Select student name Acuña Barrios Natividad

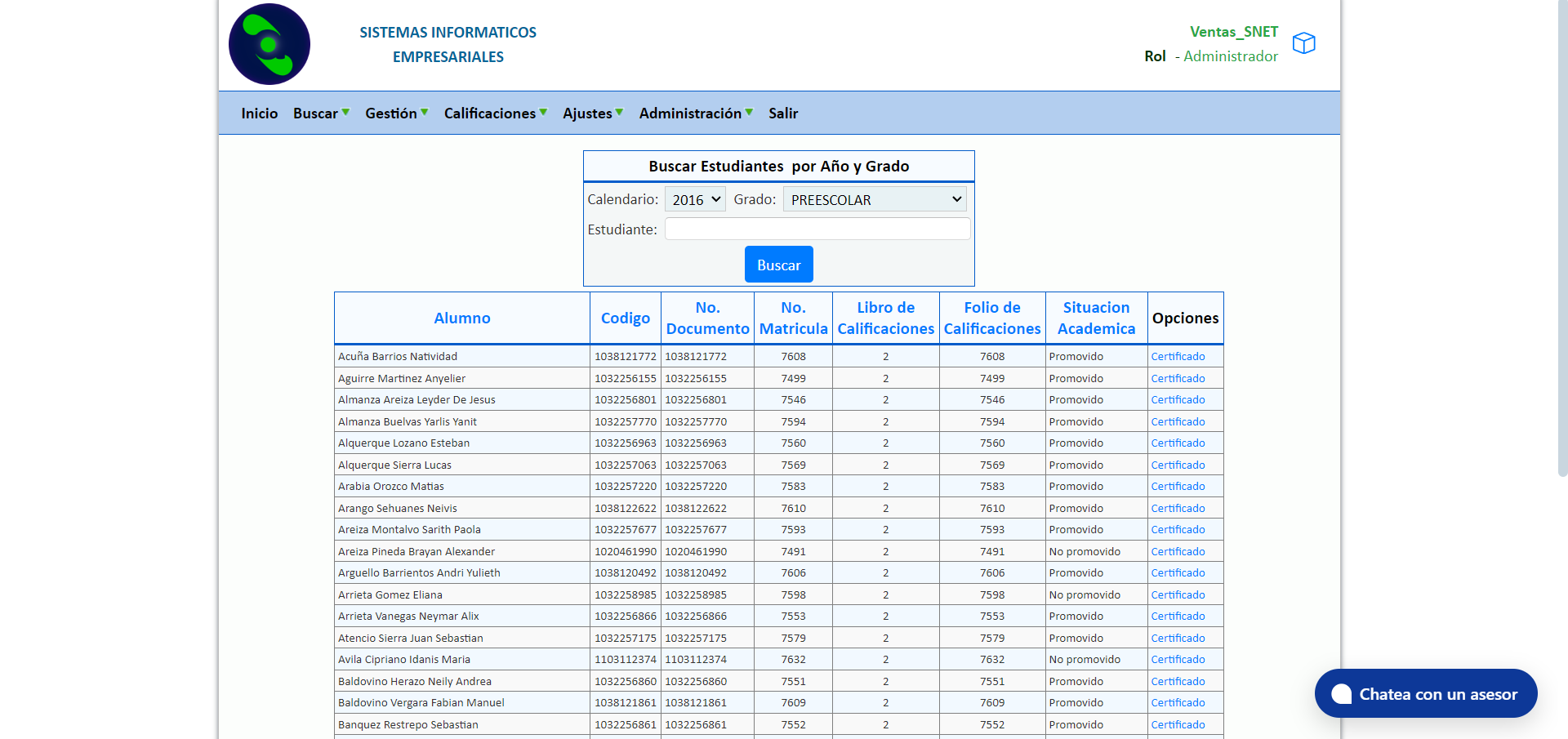pyautogui.click(x=398, y=356)
